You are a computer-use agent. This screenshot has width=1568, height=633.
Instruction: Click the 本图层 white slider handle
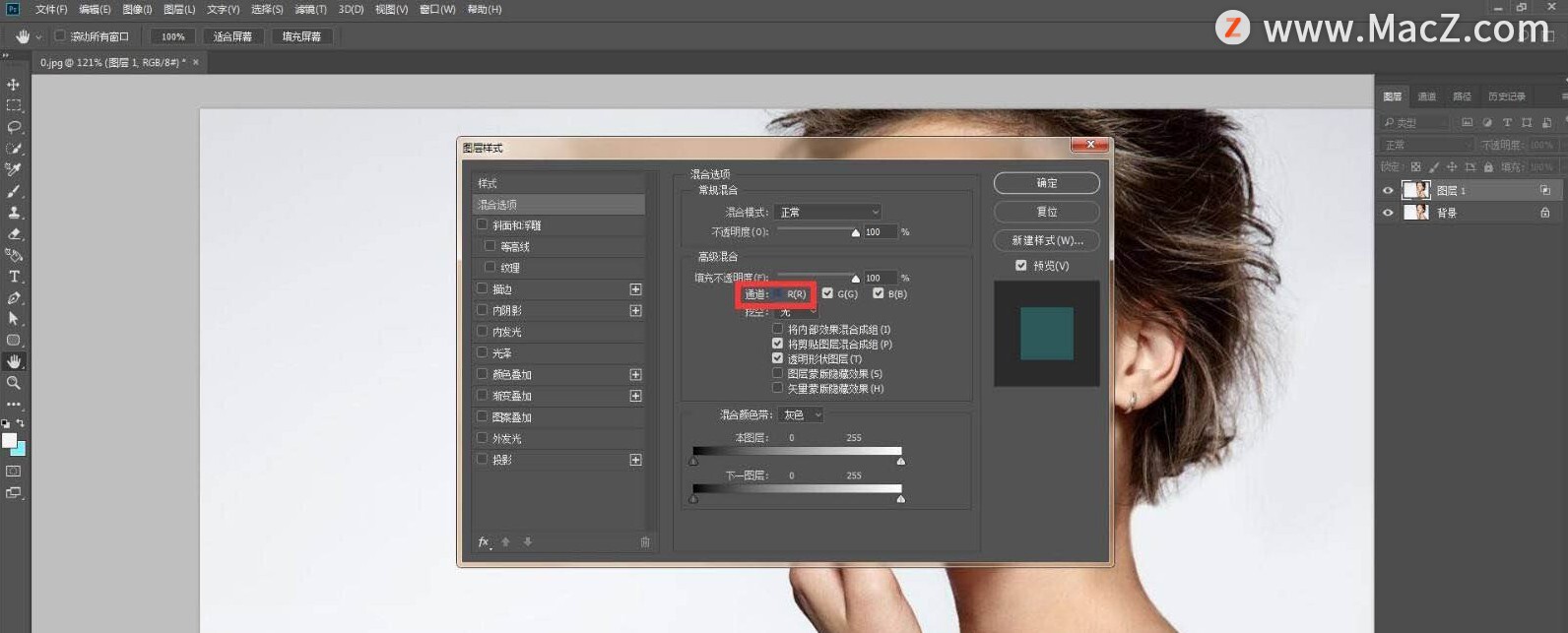[900, 461]
